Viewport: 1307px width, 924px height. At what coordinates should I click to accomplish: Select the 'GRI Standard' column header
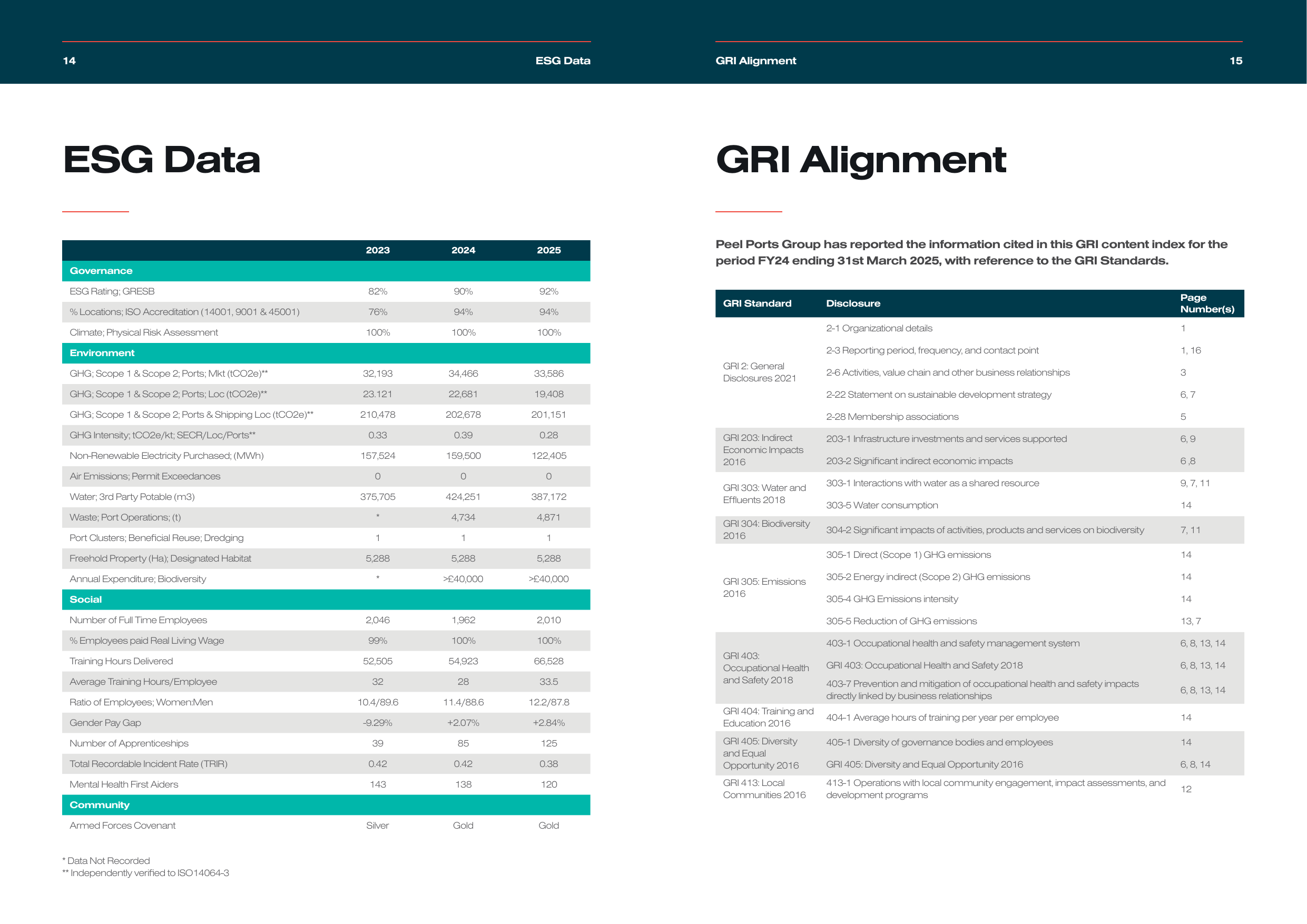click(x=758, y=303)
